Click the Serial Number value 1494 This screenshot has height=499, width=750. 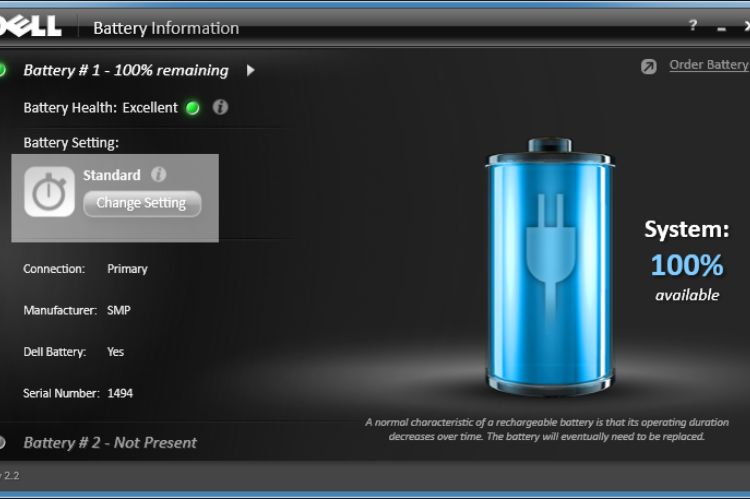pyautogui.click(x=120, y=393)
